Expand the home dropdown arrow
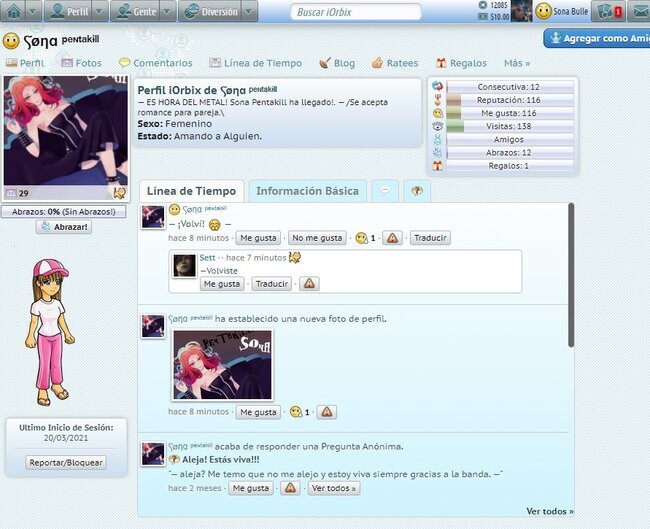 pos(33,12)
